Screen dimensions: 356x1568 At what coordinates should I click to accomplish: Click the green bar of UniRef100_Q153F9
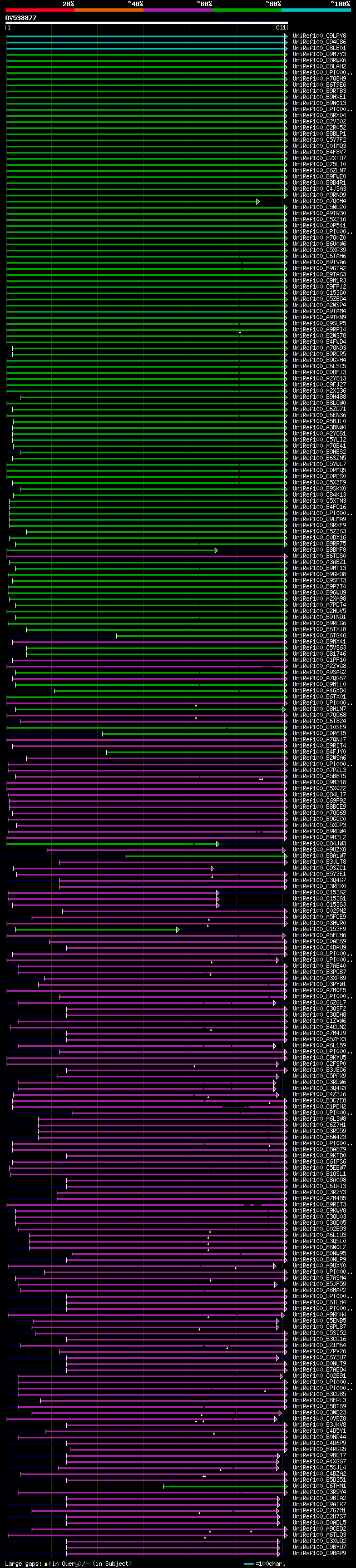coord(97,929)
